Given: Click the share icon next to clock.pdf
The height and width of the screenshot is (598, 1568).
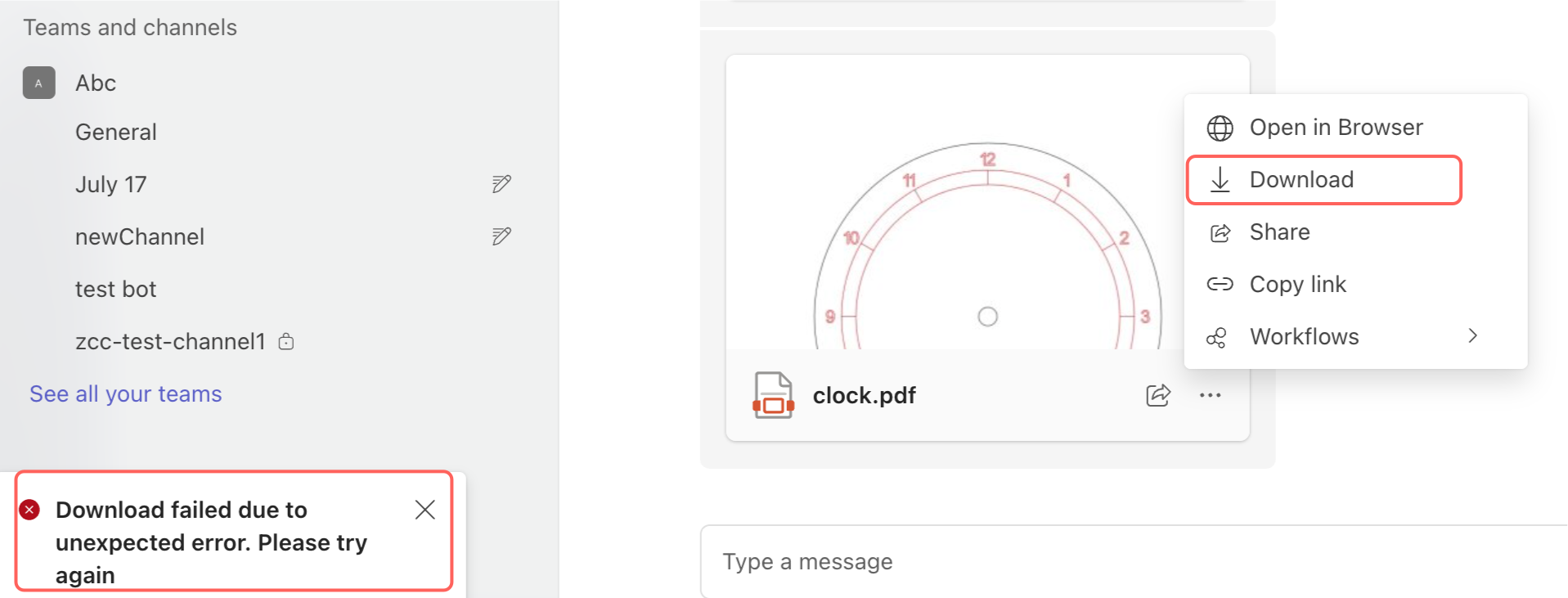Looking at the screenshot, I should 1158,395.
